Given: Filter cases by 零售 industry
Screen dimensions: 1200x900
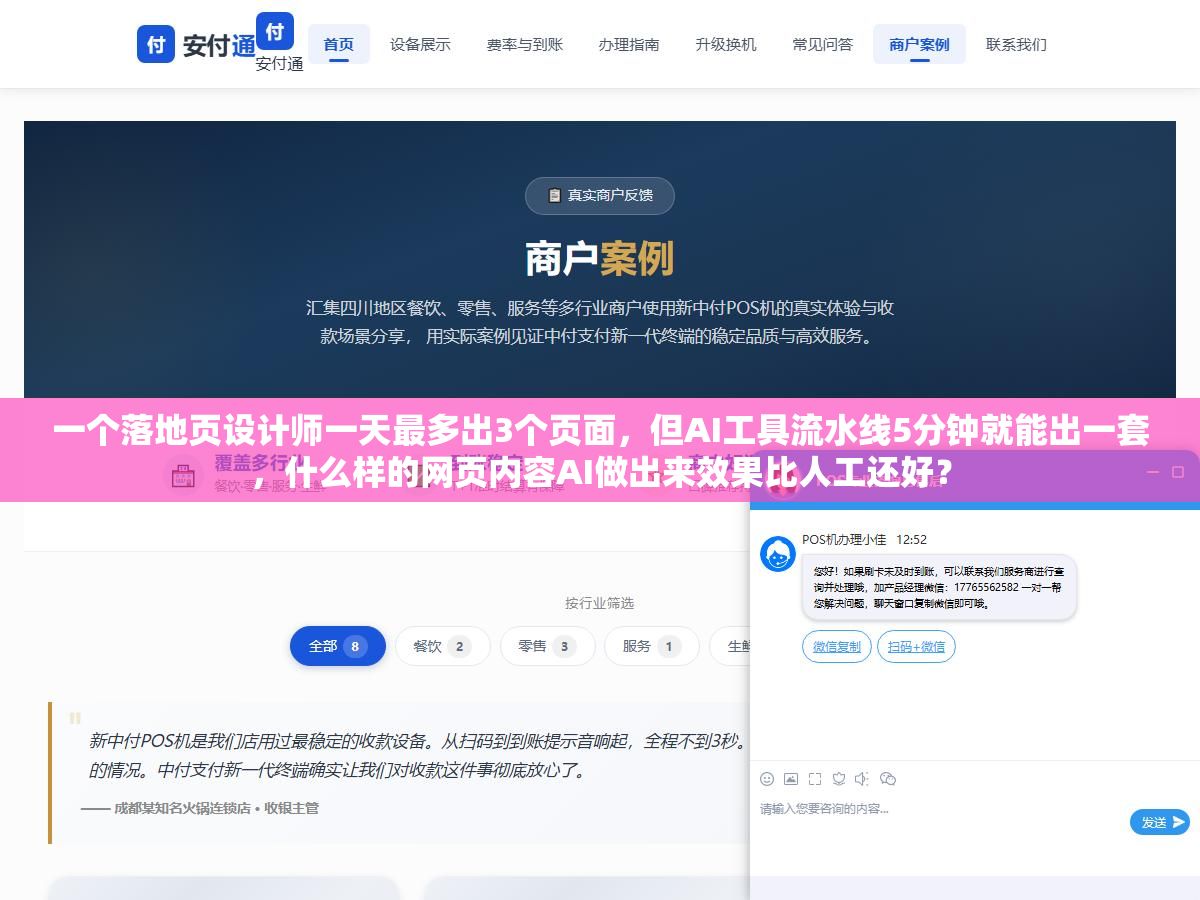Looking at the screenshot, I should 547,646.
